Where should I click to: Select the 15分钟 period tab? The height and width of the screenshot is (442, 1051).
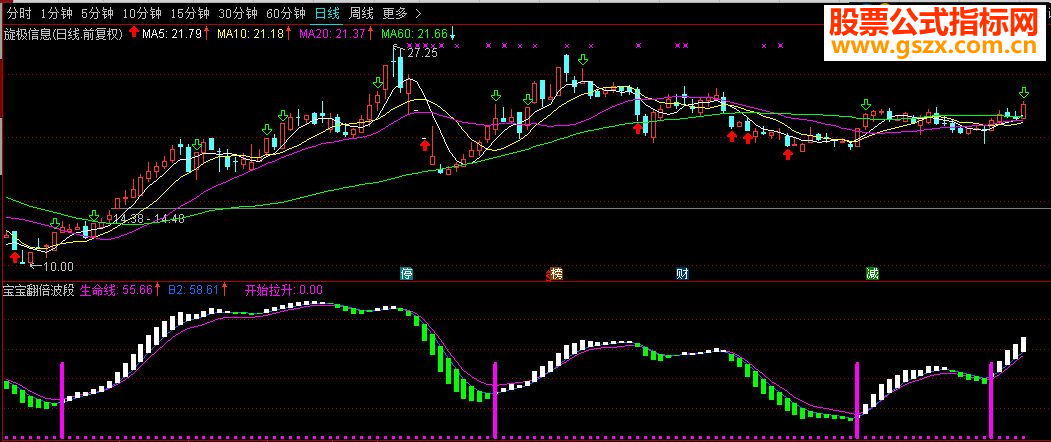click(190, 13)
